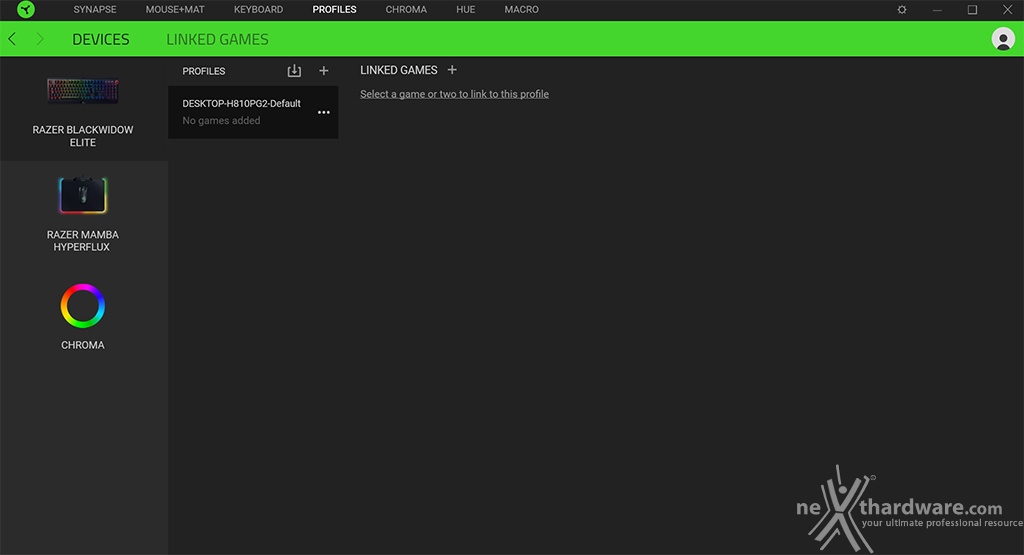Viewport: 1024px width, 555px height.
Task: Open the profile options ellipsis menu
Action: point(324,112)
